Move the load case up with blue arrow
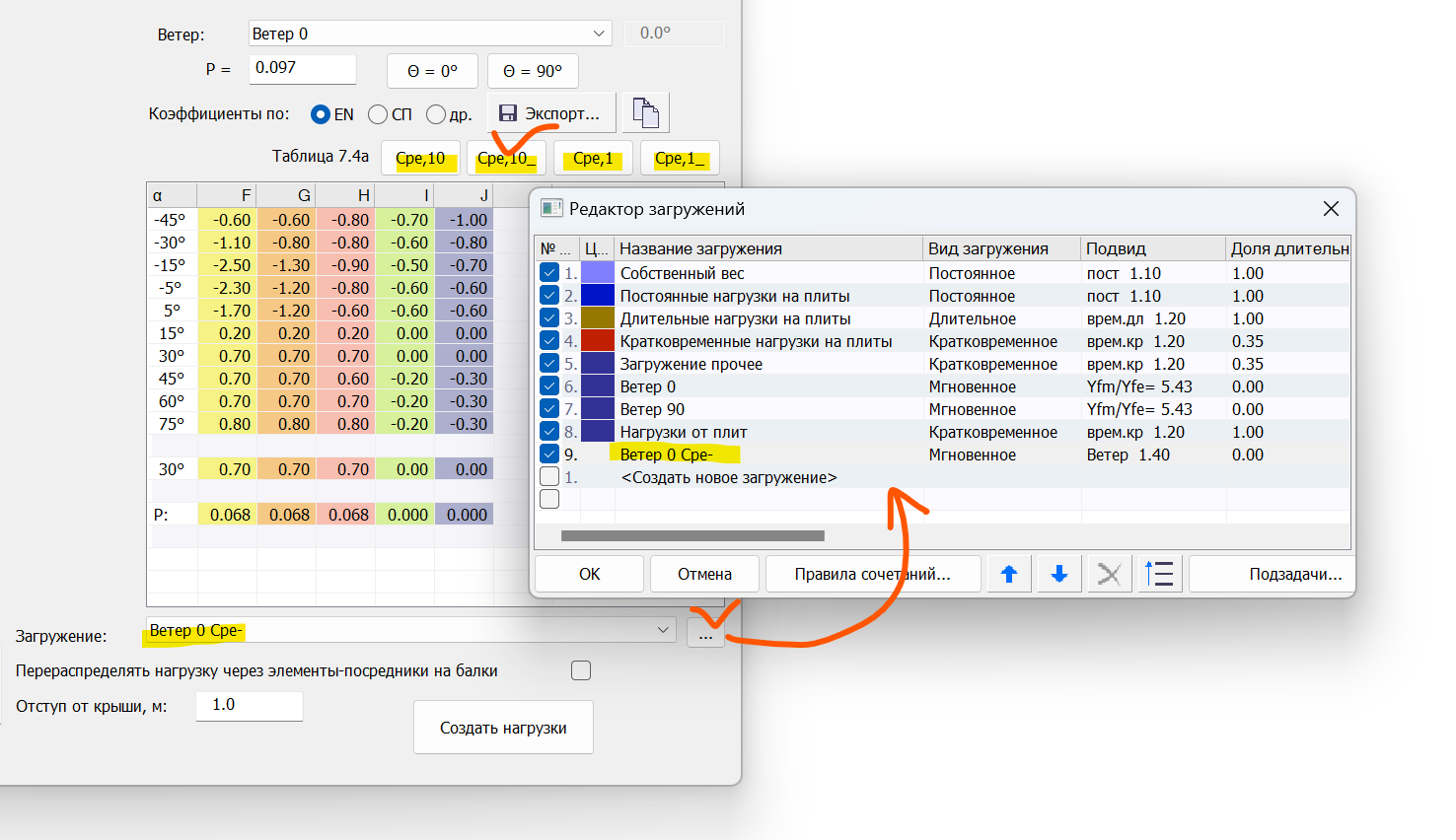Image resolution: width=1456 pixels, height=840 pixels. click(x=1008, y=574)
